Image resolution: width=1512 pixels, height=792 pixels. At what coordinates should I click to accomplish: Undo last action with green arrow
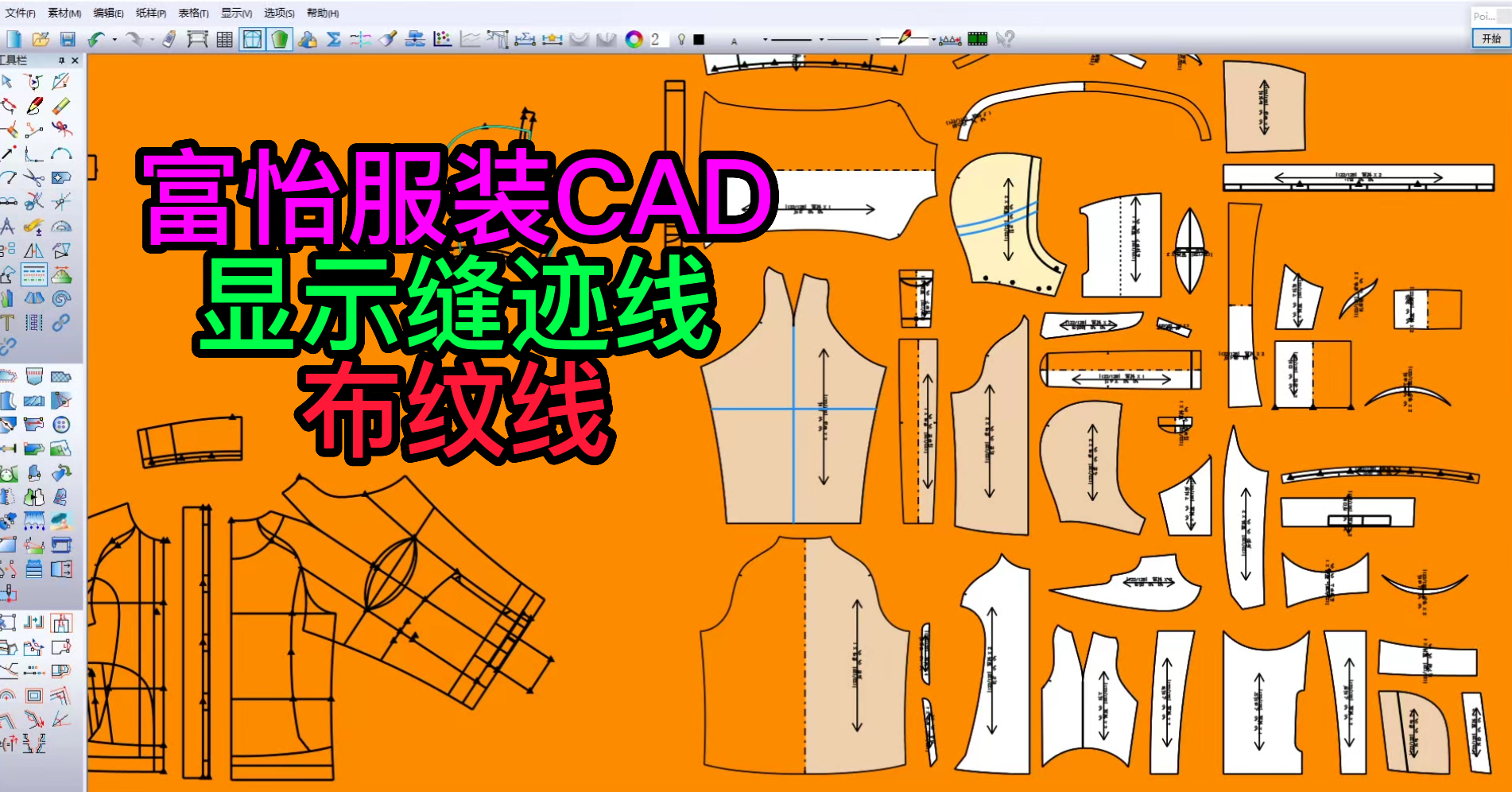coord(96,39)
